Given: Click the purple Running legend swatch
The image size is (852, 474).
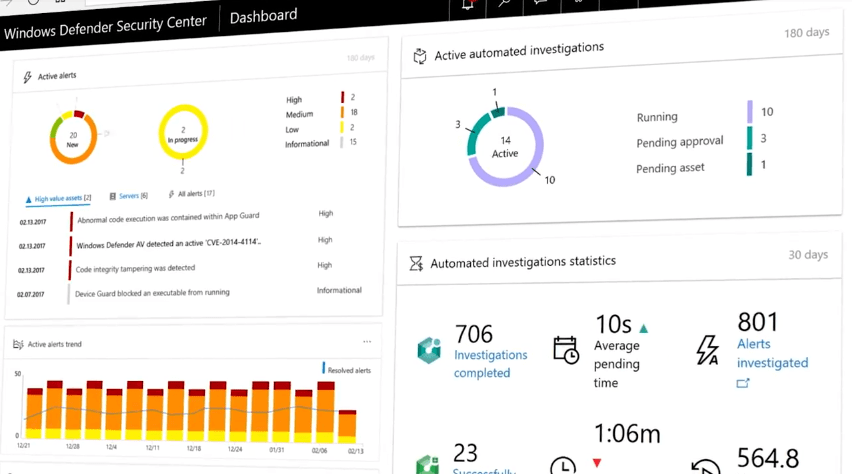Looking at the screenshot, I should pos(750,112).
